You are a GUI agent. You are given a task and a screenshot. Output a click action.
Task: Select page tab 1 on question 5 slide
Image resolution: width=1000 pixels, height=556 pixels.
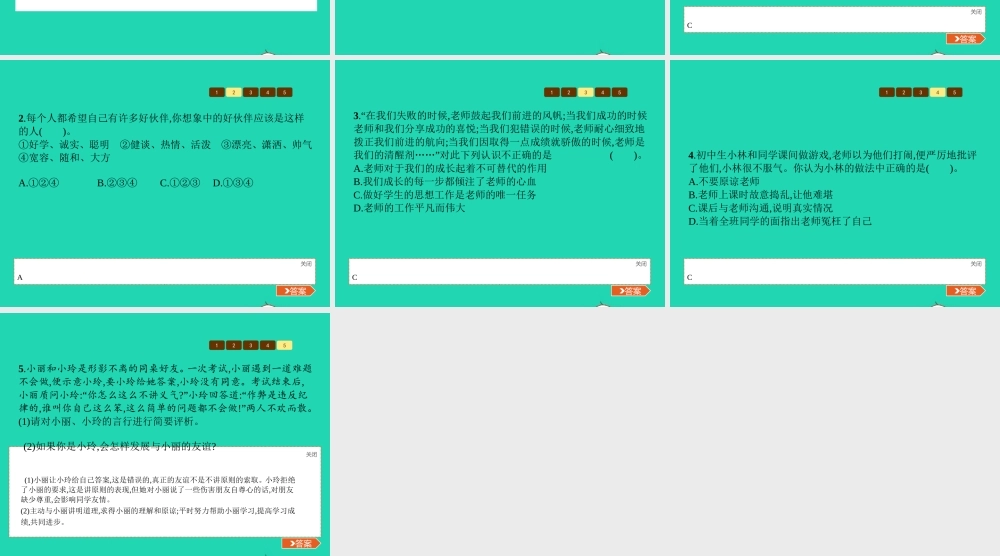click(x=217, y=346)
